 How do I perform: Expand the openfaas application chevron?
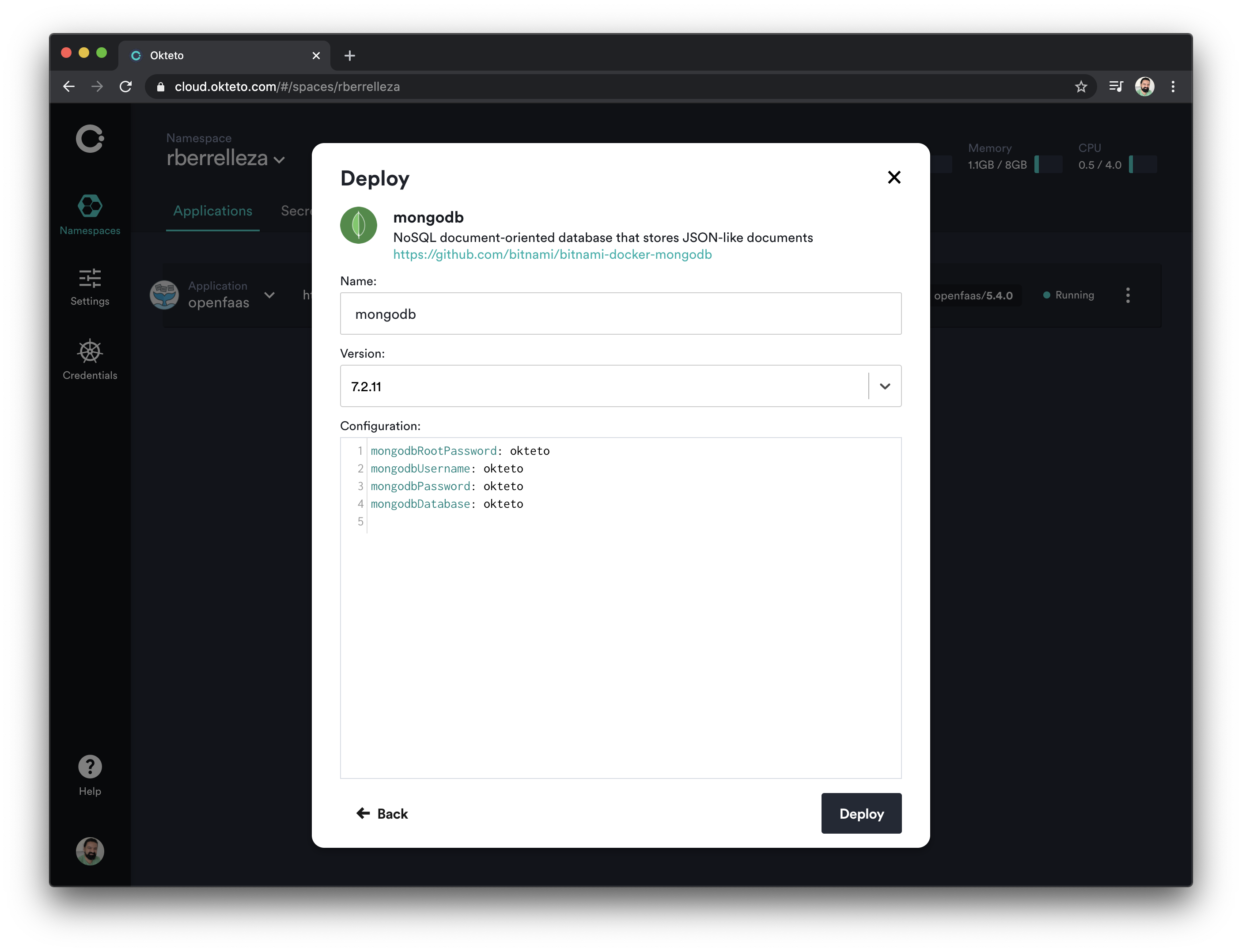(270, 295)
